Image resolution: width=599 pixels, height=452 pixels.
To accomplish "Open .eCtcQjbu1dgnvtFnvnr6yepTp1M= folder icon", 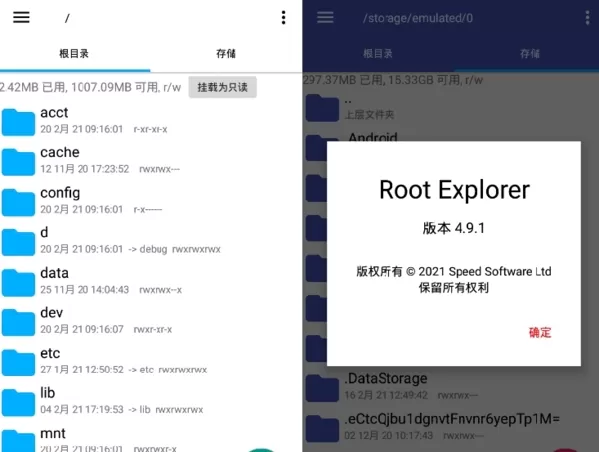I will coord(322,428).
